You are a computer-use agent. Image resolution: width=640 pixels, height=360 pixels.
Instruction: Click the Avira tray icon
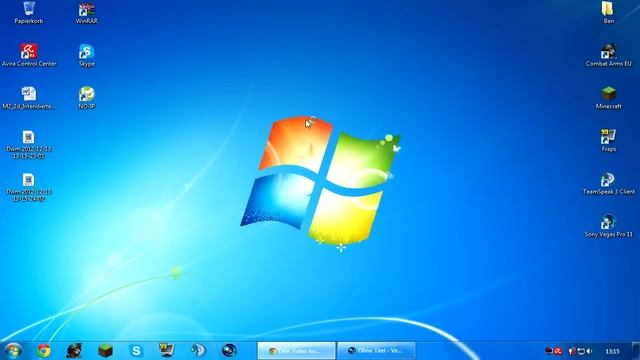point(558,351)
